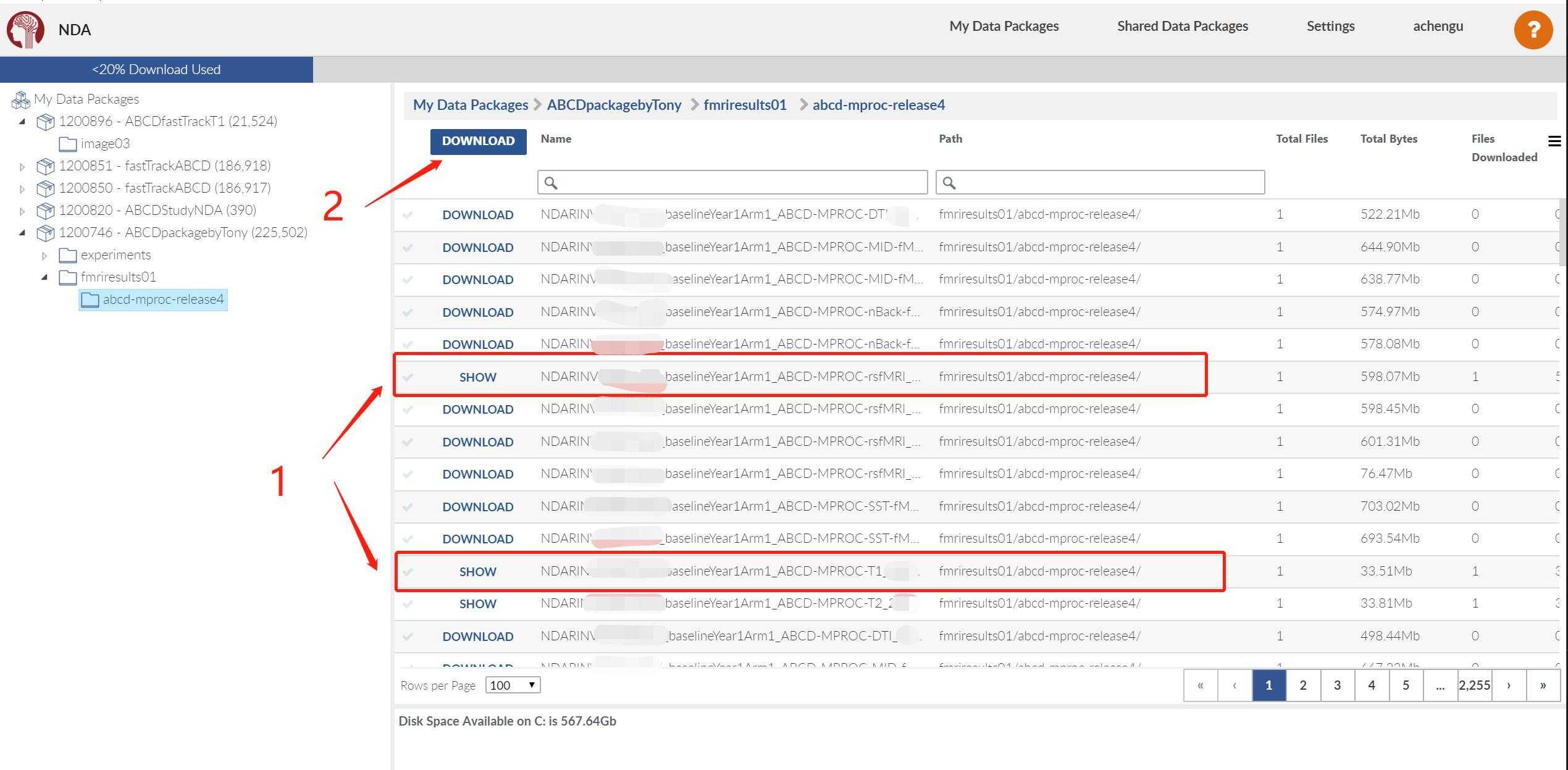This screenshot has height=770, width=1568.
Task: Toggle the checkmark on the 703.02Mb SST row
Action: [x=408, y=507]
